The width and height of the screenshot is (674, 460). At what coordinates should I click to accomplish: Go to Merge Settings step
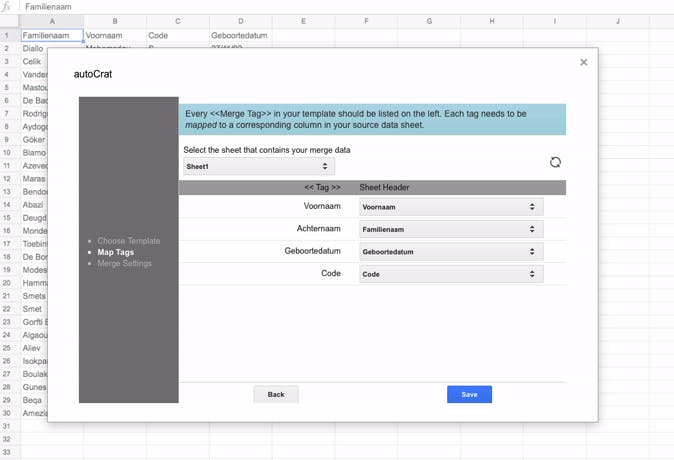pyautogui.click(x=124, y=264)
